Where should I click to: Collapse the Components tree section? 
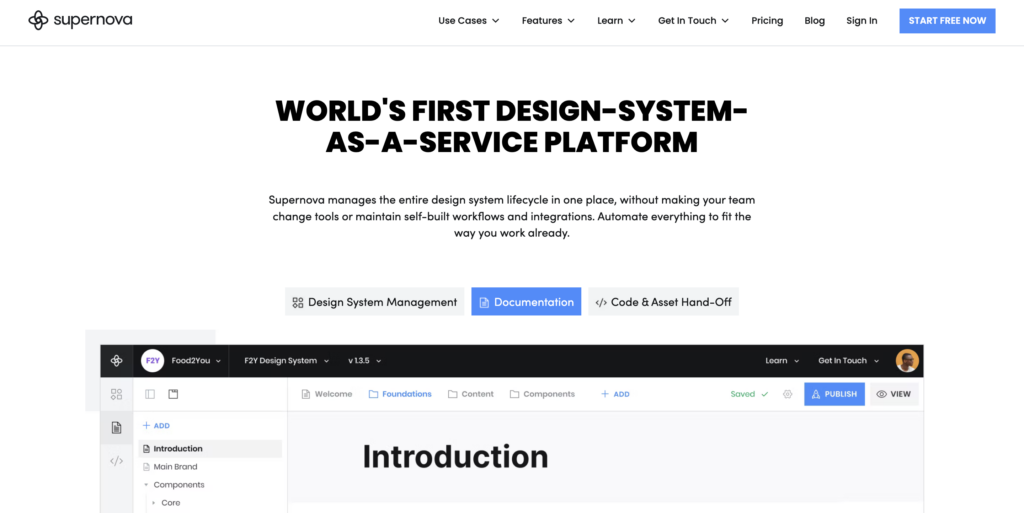[x=146, y=485]
